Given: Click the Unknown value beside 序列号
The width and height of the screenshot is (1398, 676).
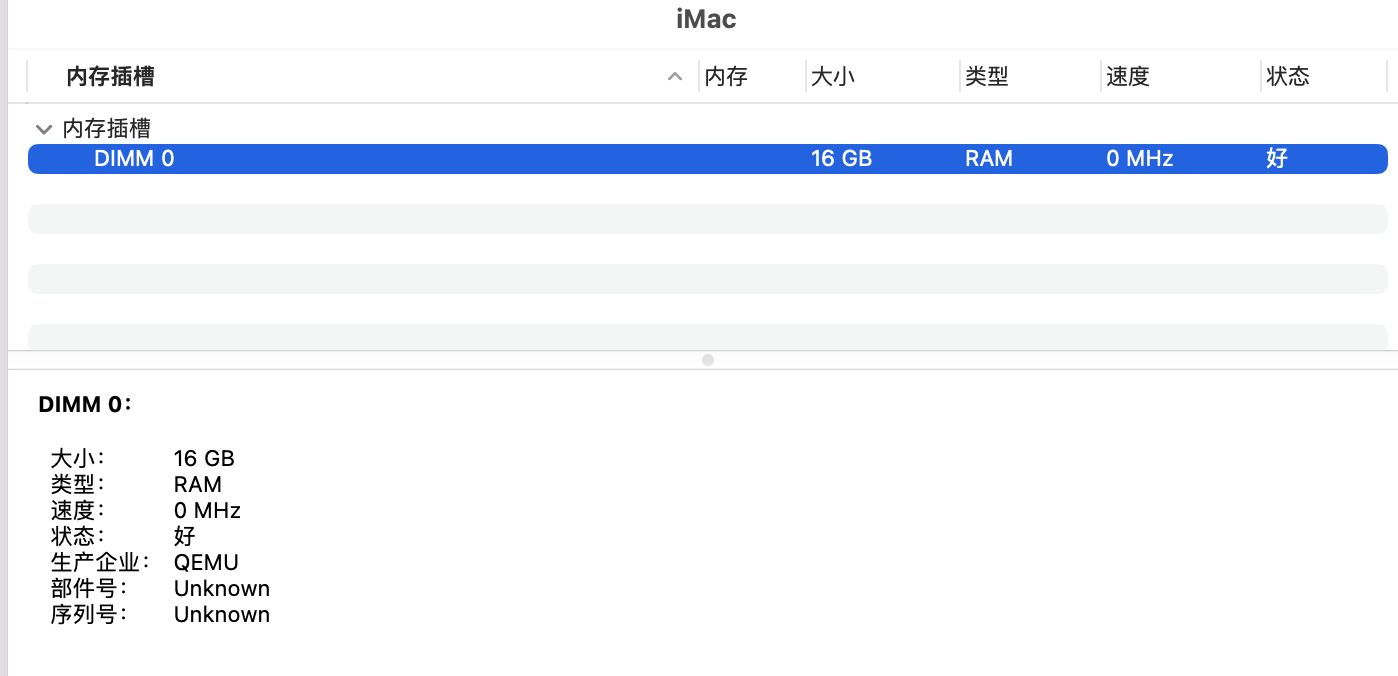Looking at the screenshot, I should coord(222,614).
